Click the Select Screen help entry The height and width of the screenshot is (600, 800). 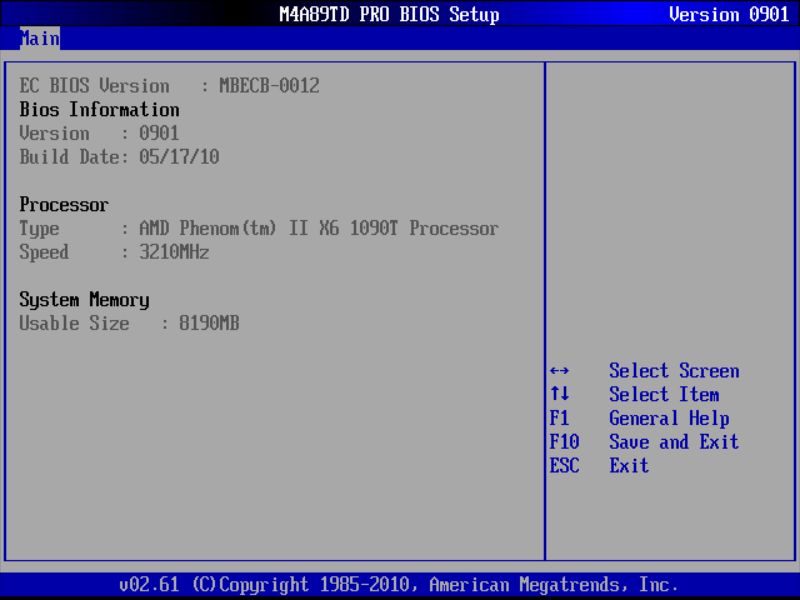click(673, 371)
